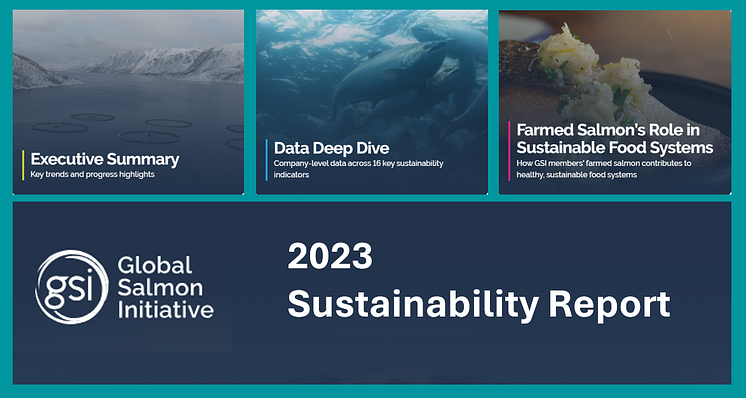This screenshot has width=746, height=398.
Task: Click the salmon fish in the underwater image
Action: pos(390,71)
